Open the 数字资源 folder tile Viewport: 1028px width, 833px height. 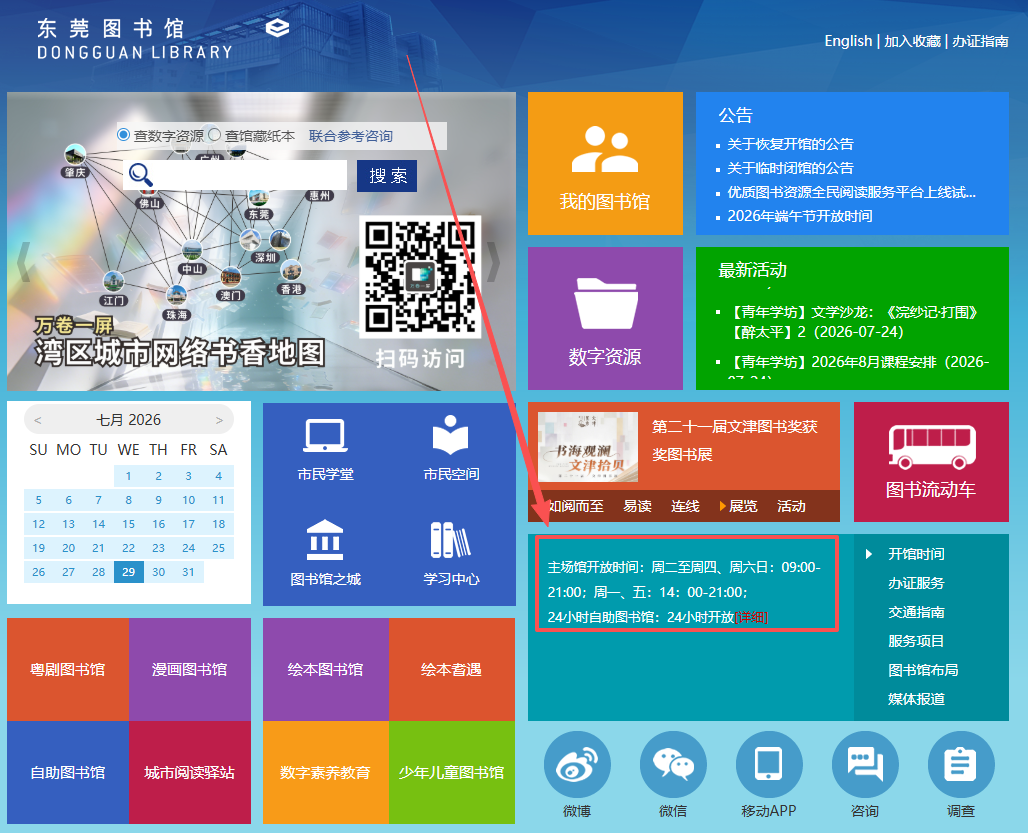pos(605,319)
